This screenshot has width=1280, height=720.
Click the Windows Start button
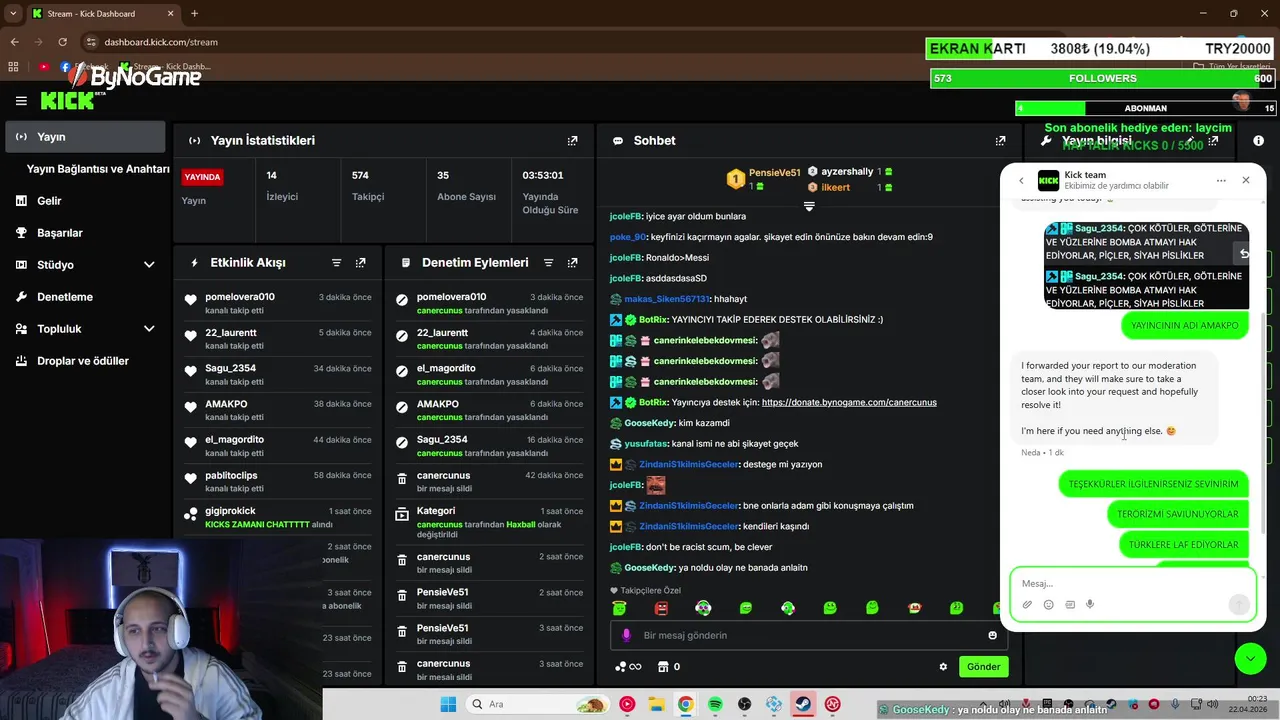pos(446,704)
